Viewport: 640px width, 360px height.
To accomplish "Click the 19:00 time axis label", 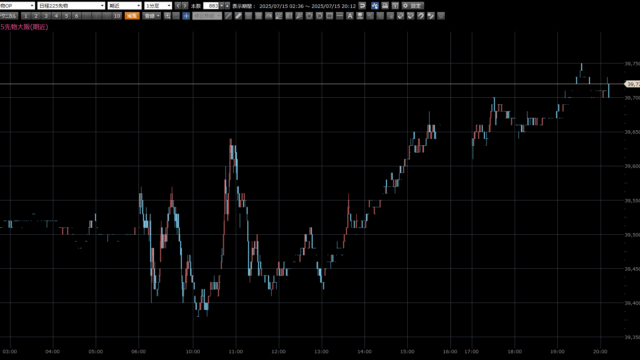I will point(558,351).
